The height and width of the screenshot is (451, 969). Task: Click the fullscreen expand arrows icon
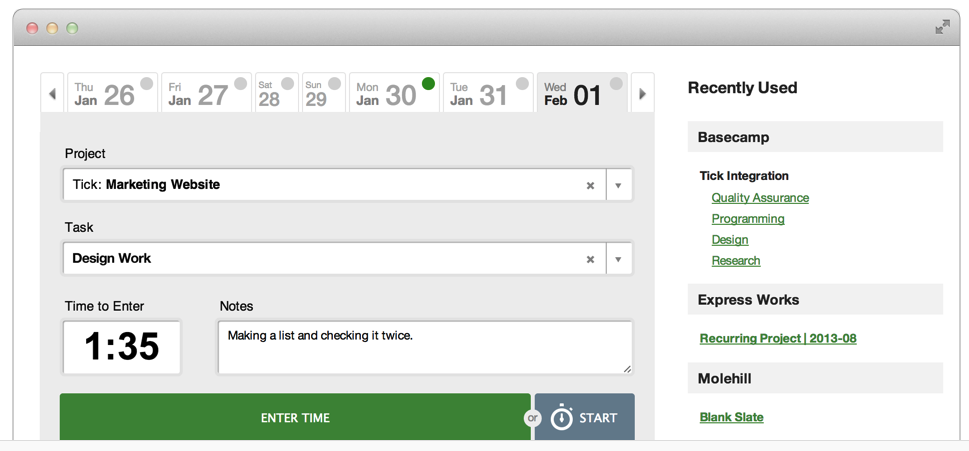[942, 27]
